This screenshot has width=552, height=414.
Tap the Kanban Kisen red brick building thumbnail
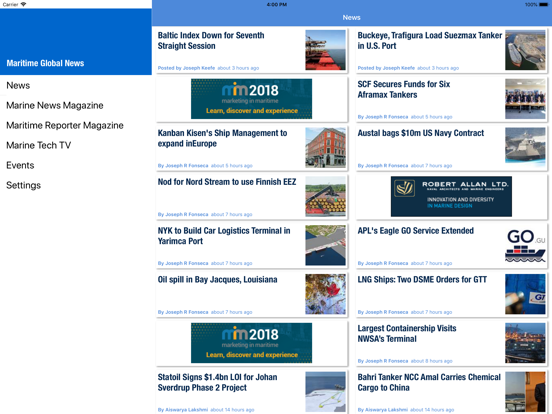[x=325, y=148]
